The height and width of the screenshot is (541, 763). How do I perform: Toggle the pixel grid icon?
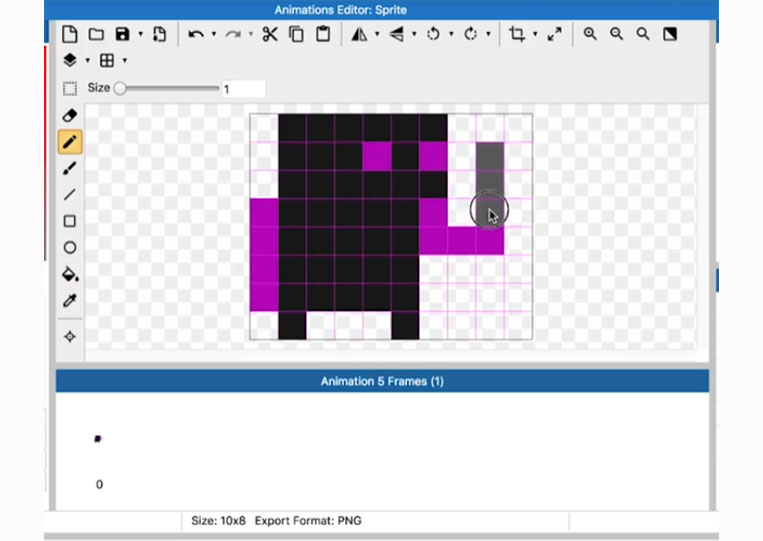[107, 60]
